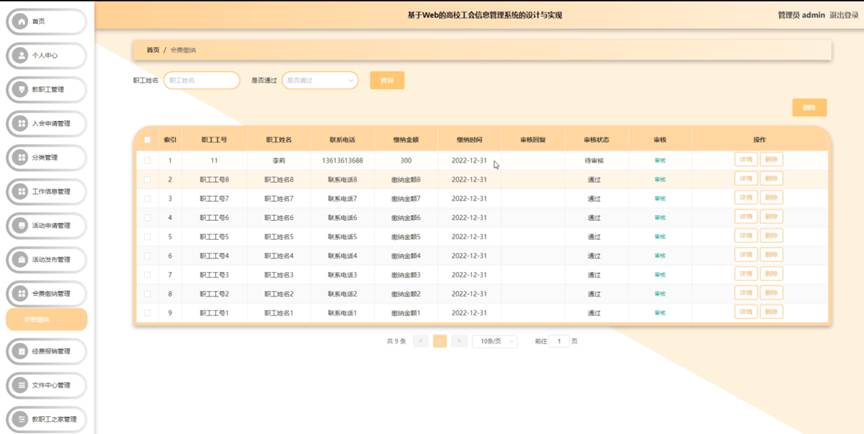Screen dimensions: 864x434
Task: Click the 李莉 name cell
Action: 279,161
